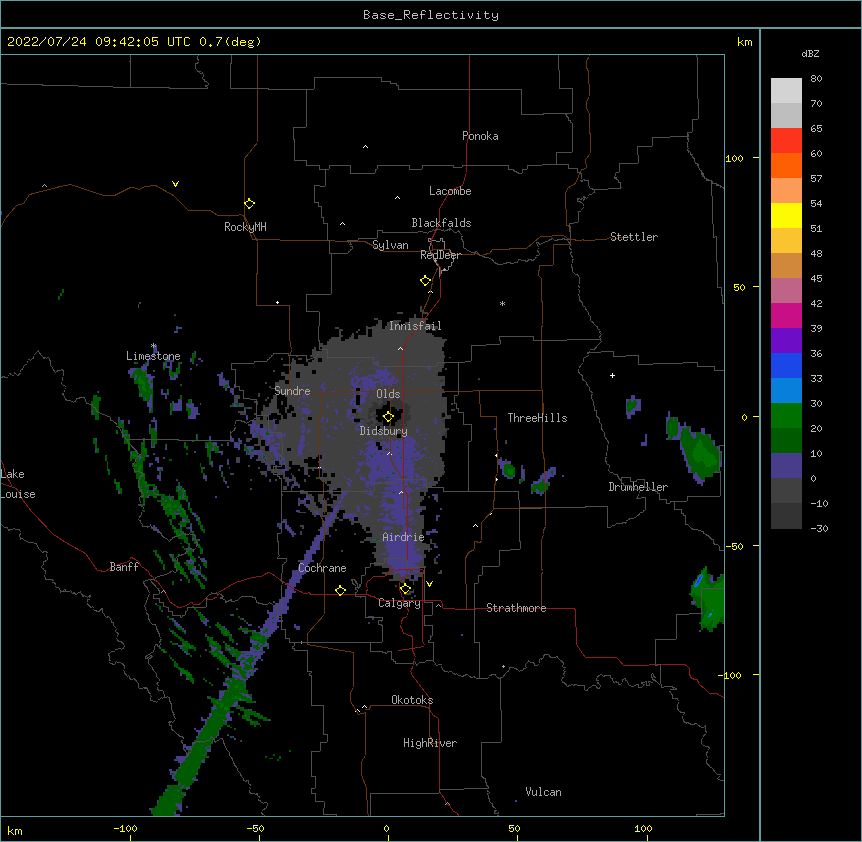Screen dimensions: 862x842
Task: Click the Innisfail town label
Action: click(x=415, y=326)
